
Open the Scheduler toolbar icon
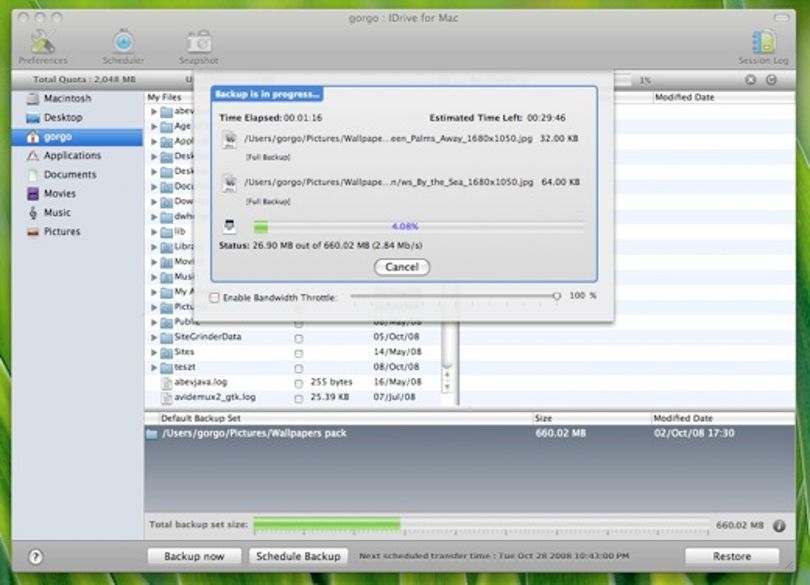point(123,41)
